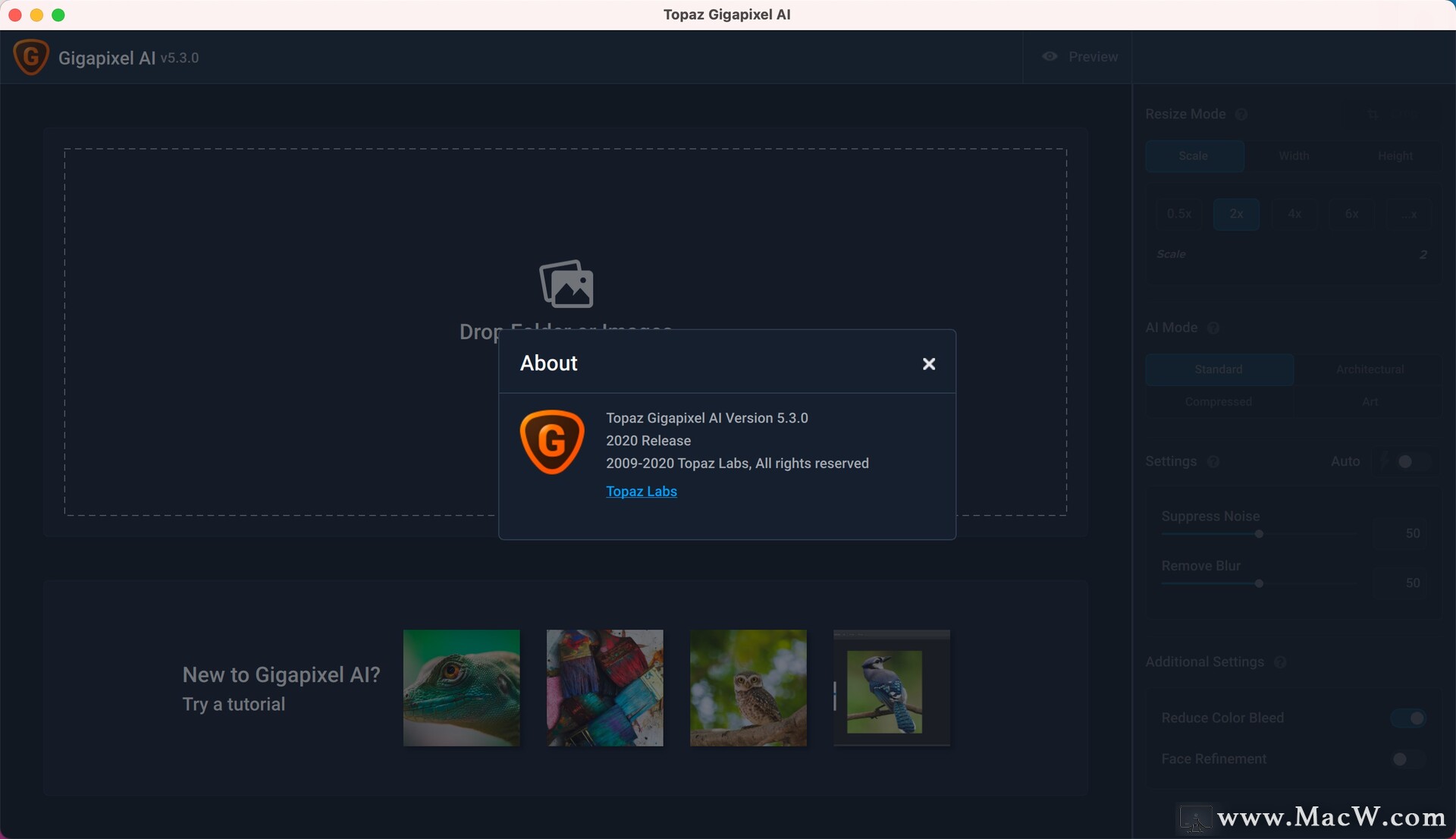
Task: Choose the 4x scale option
Action: [x=1294, y=214]
